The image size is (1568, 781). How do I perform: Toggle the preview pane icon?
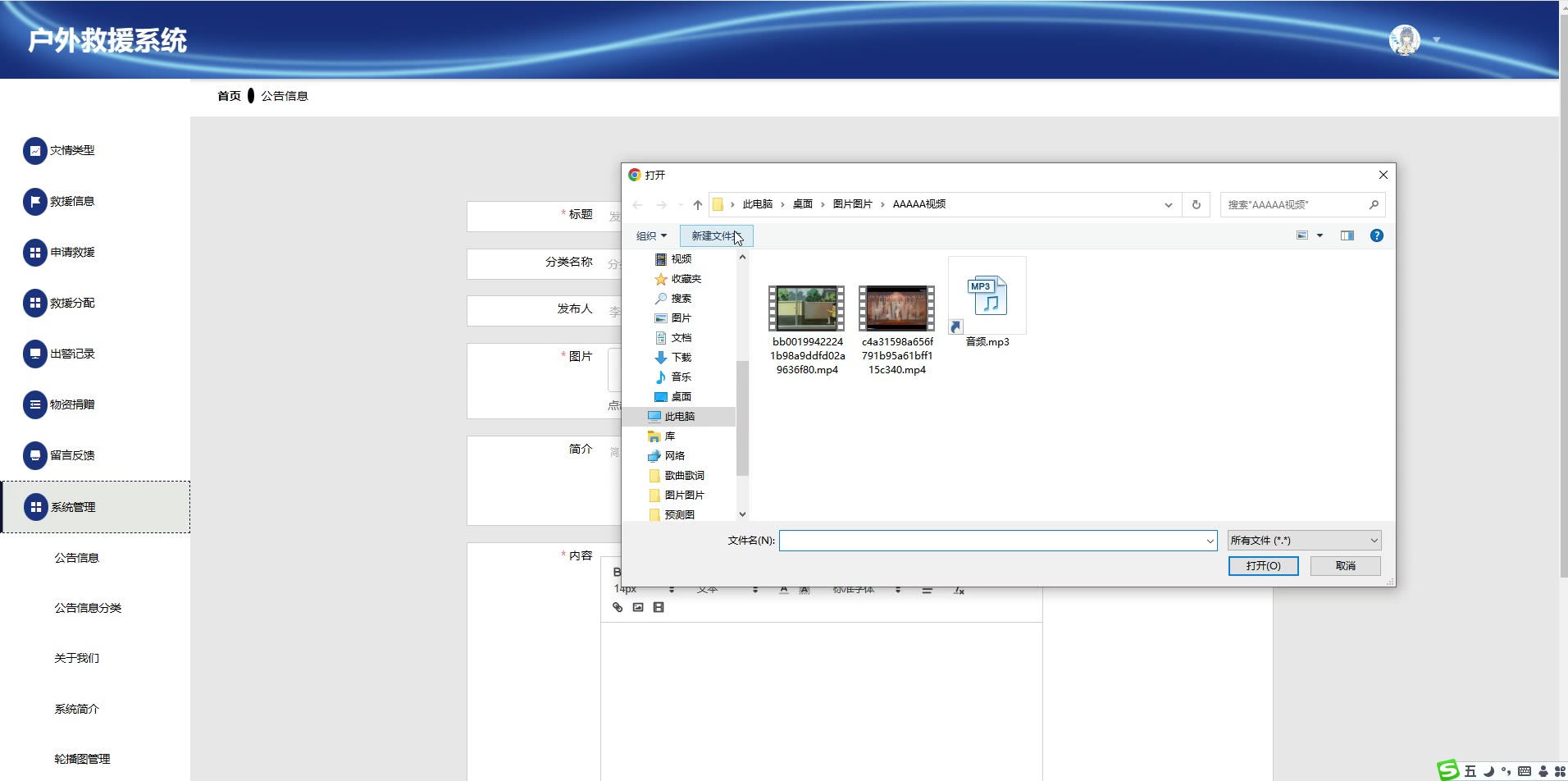1347,235
